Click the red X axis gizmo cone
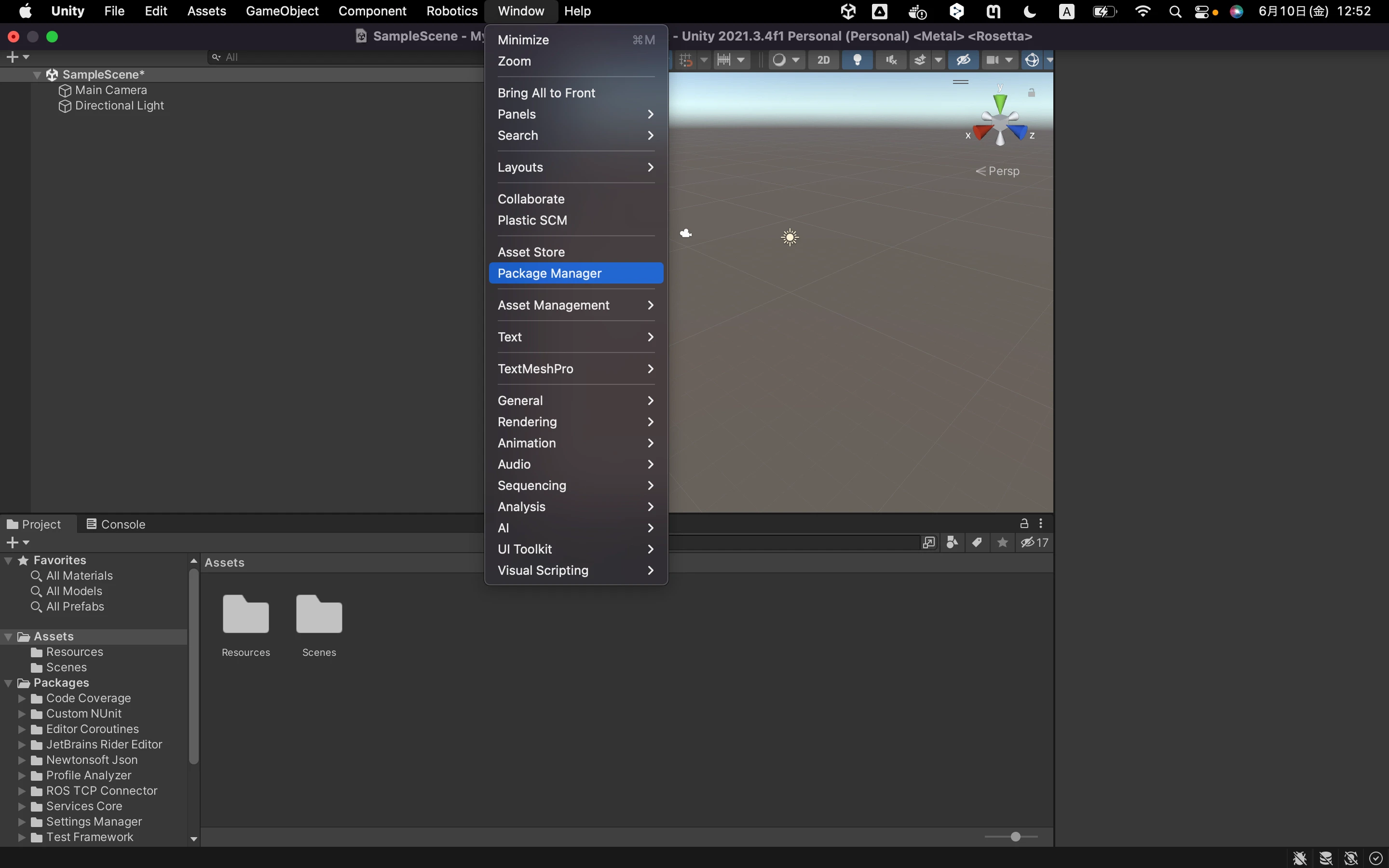The width and height of the screenshot is (1389, 868). (x=982, y=132)
